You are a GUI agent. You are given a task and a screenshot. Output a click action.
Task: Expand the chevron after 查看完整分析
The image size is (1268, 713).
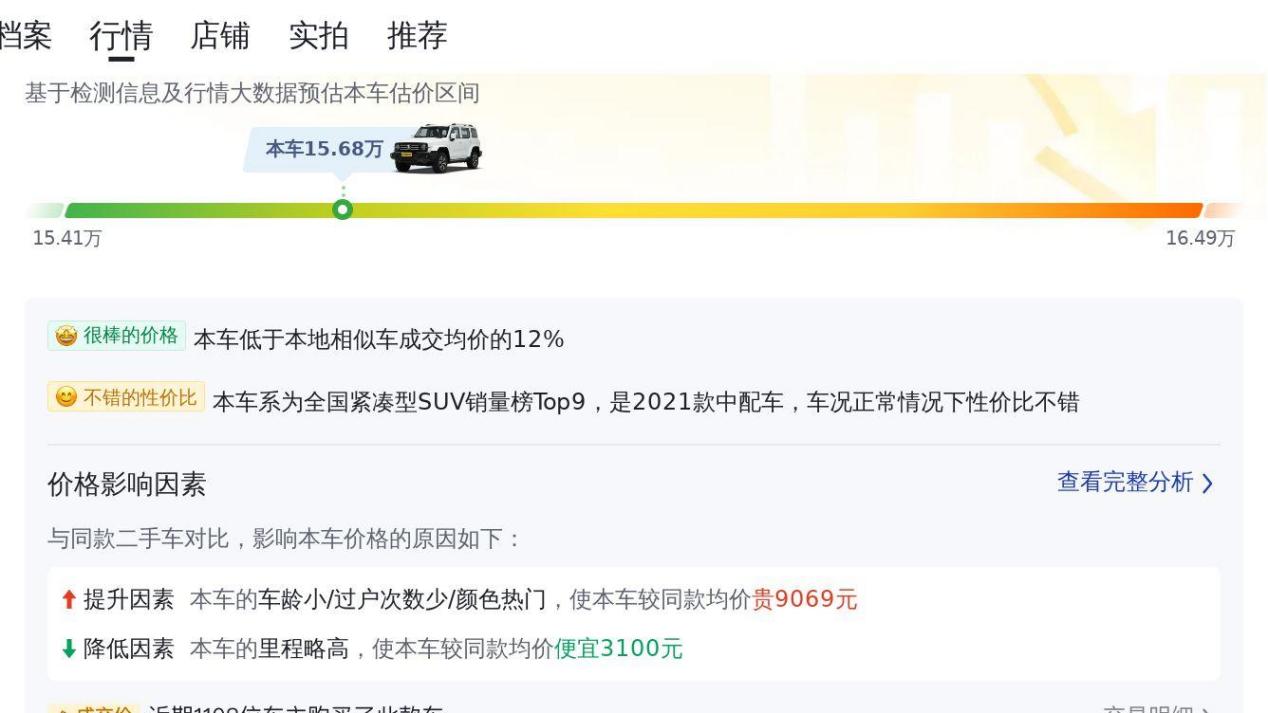point(1208,484)
